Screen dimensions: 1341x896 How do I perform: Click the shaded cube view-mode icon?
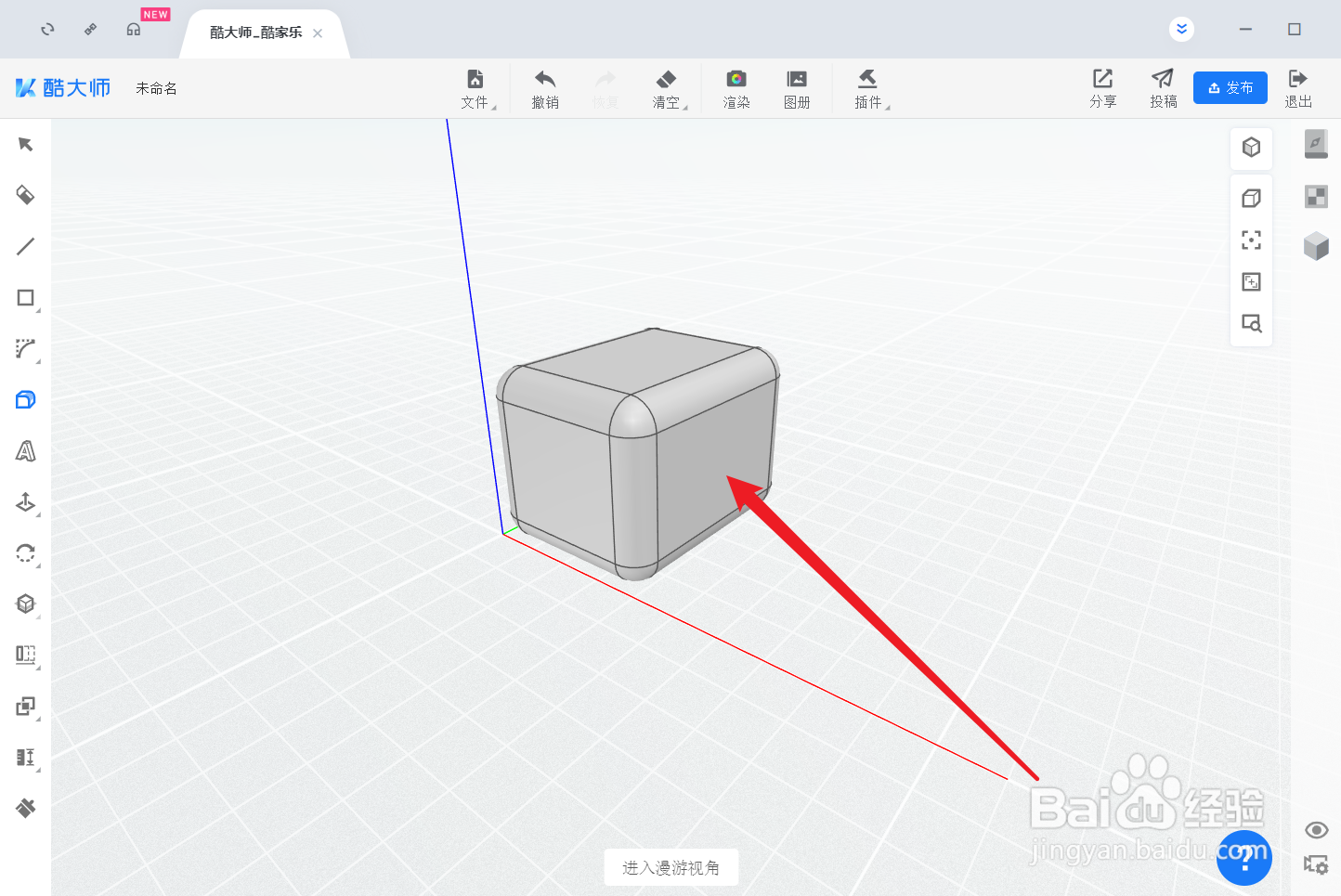(x=1251, y=147)
